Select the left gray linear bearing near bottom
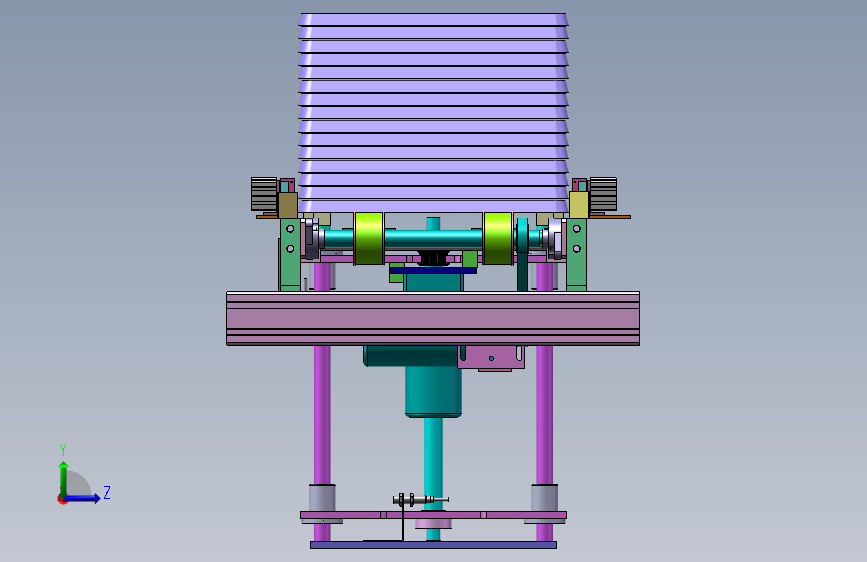The image size is (867, 562). [322, 498]
